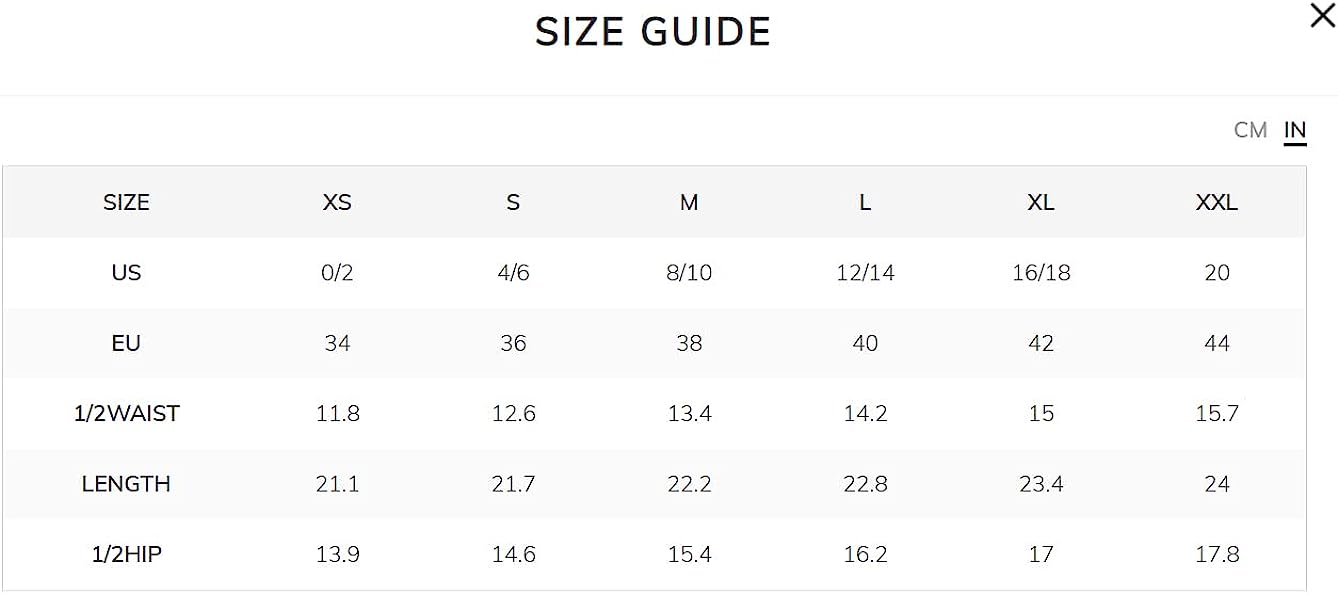Close the size guide with X icon
The image size is (1338, 594).
[1322, 16]
